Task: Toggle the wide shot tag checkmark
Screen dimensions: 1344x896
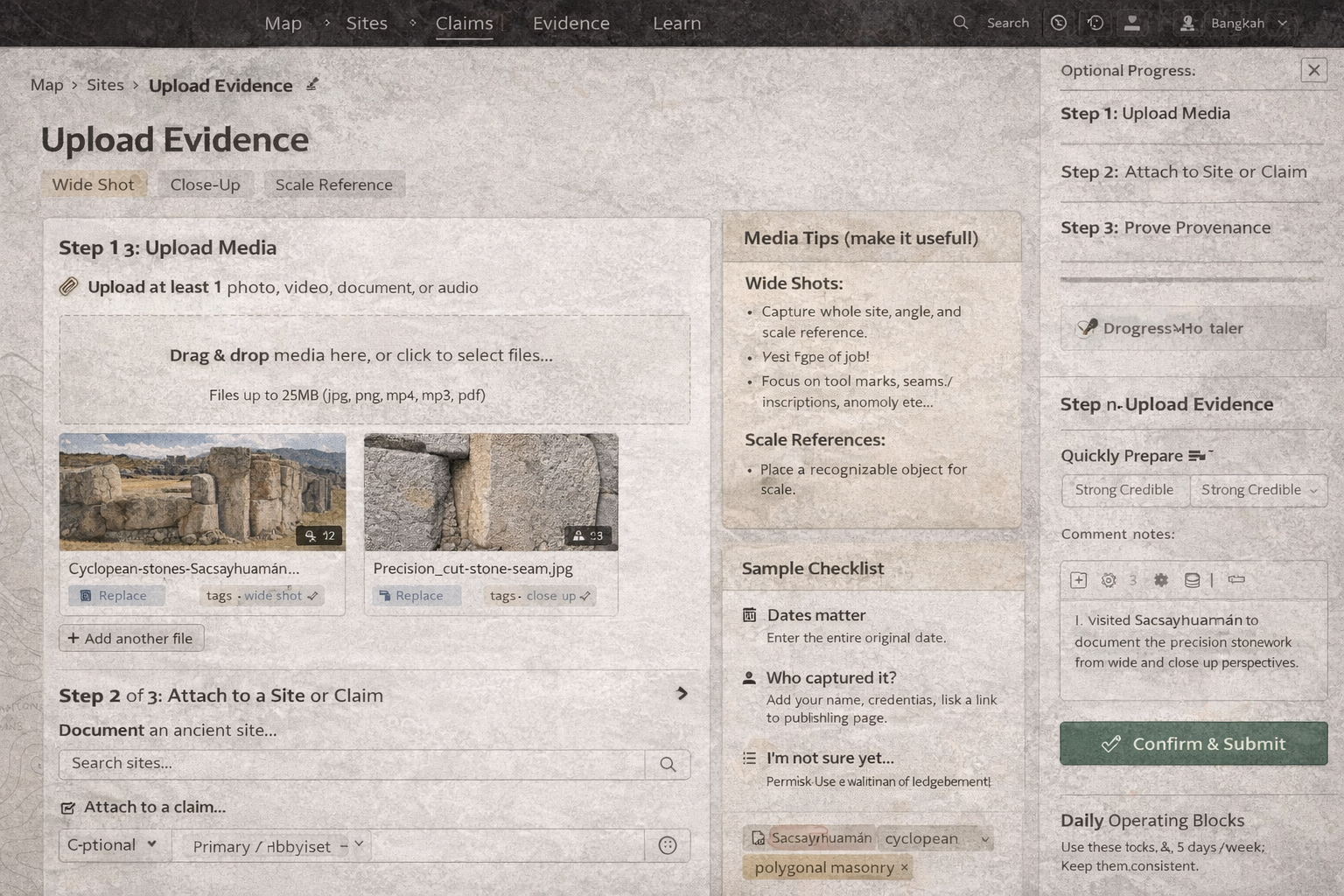Action: [x=311, y=595]
